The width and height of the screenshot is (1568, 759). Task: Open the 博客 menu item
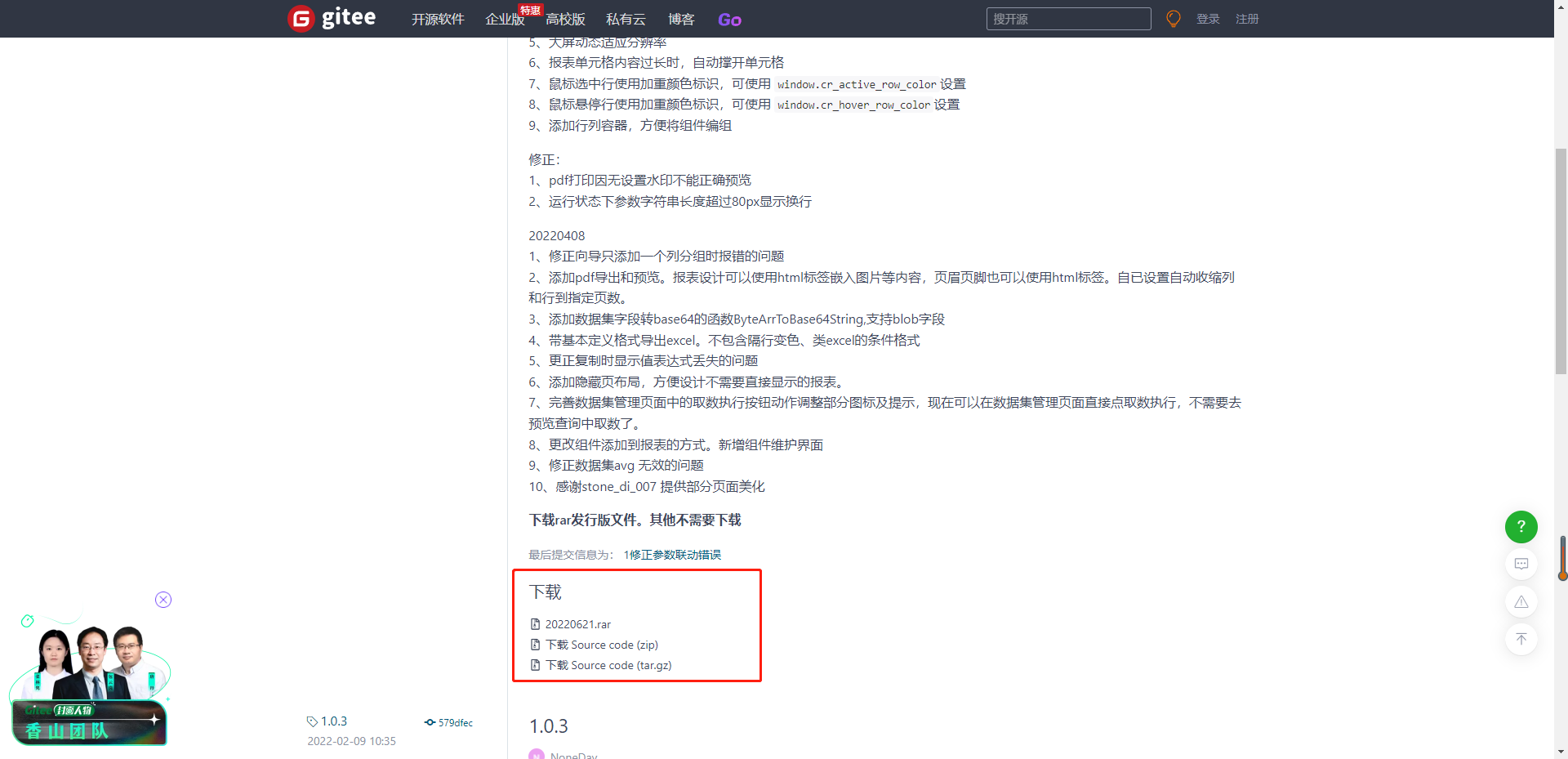point(681,20)
